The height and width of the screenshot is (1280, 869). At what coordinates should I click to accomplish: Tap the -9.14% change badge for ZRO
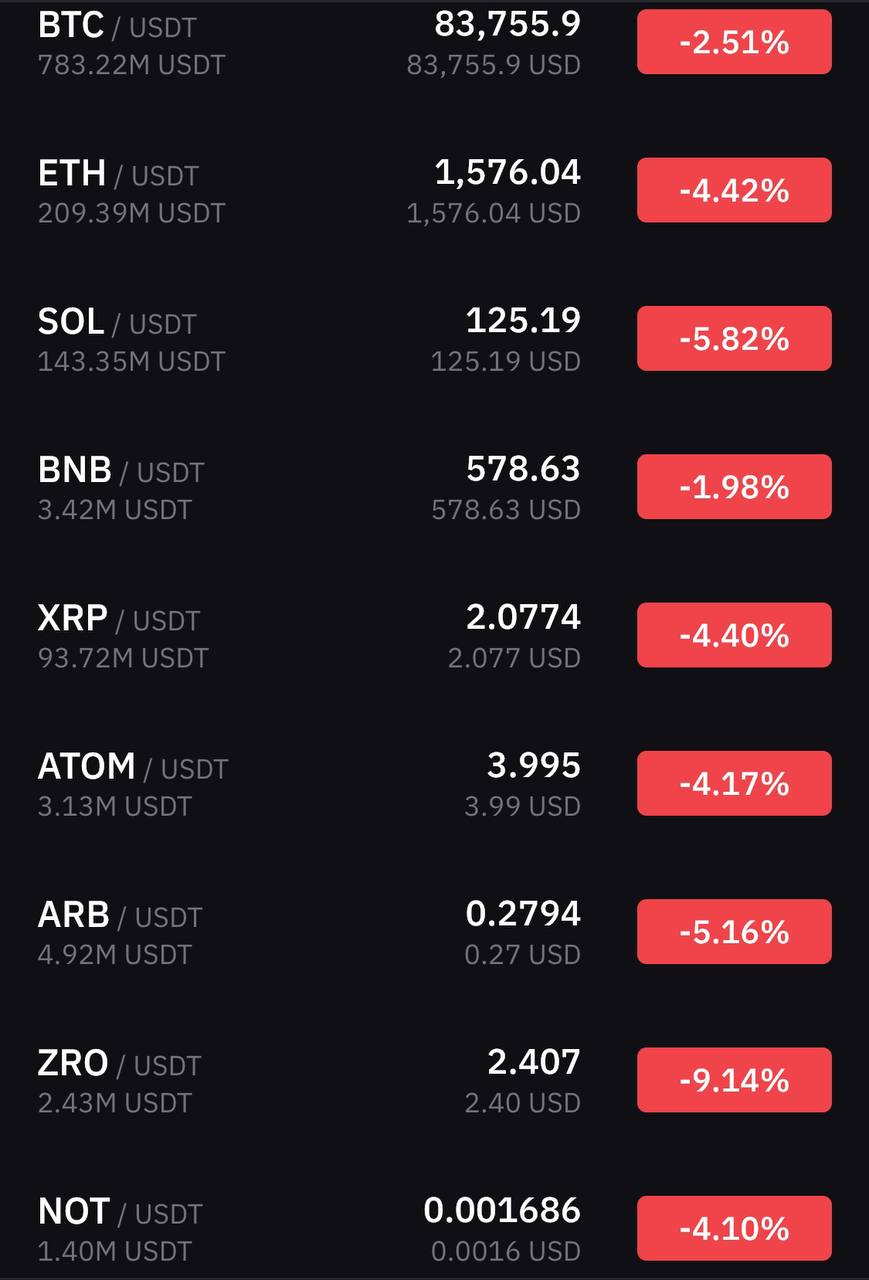click(x=734, y=1080)
